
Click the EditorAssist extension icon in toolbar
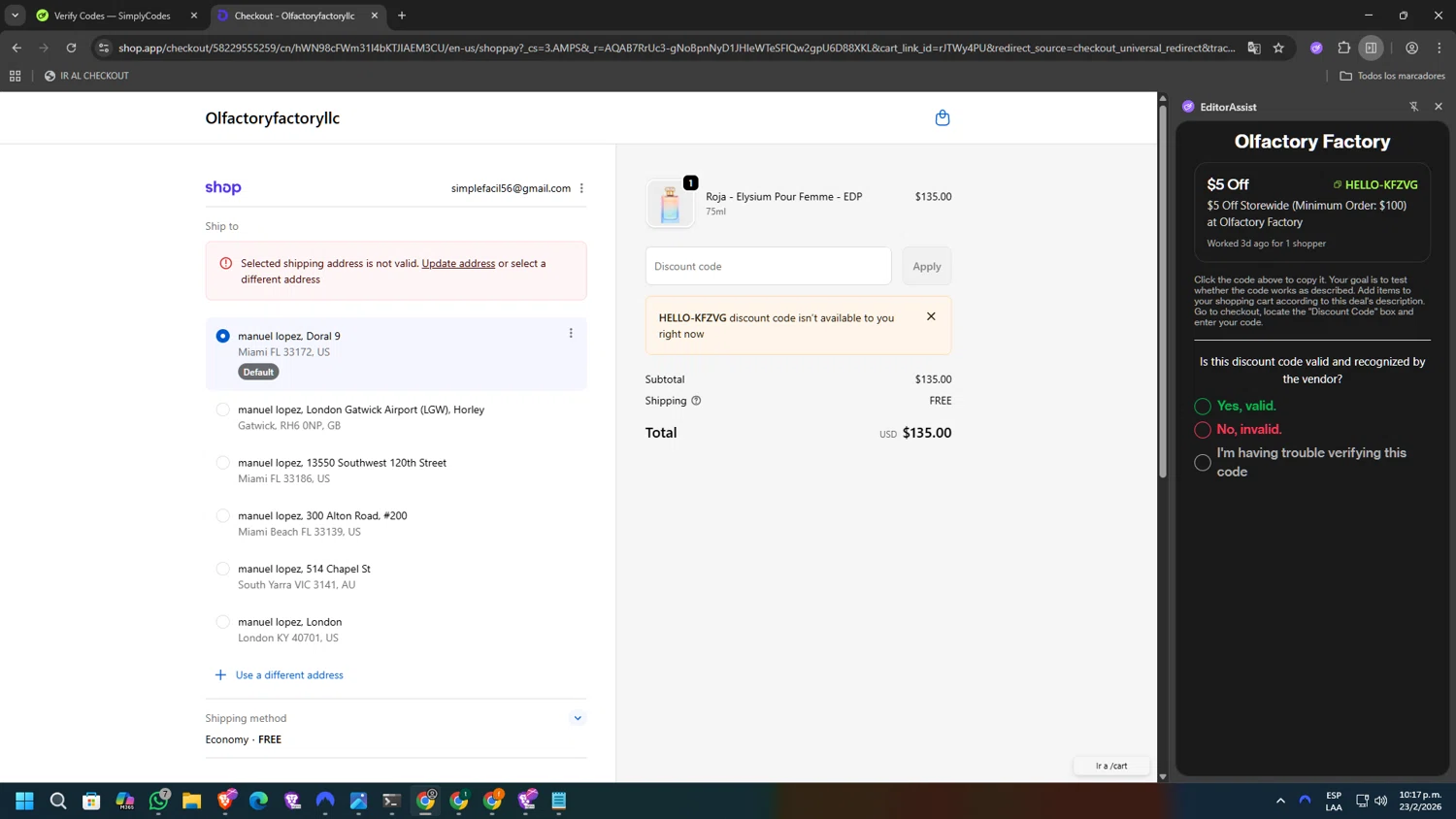click(1316, 48)
